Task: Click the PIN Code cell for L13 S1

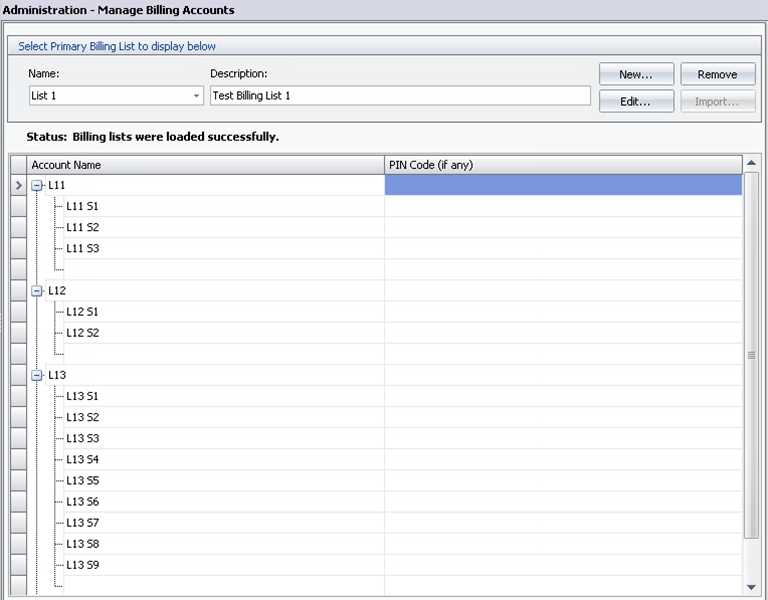Action: coord(563,396)
